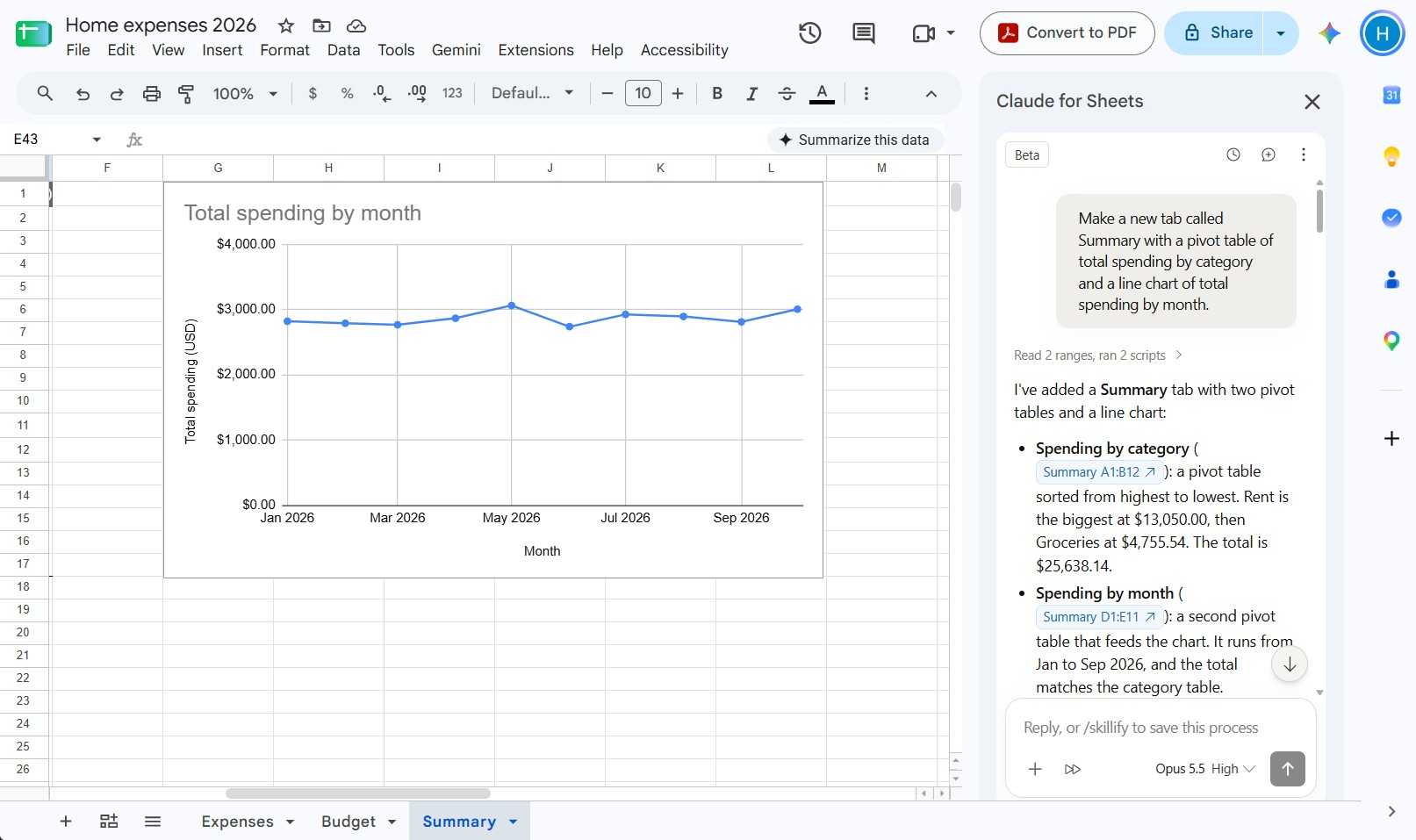Screen dimensions: 1416x840
Task: Open the text color picker
Action: pyautogui.click(x=822, y=93)
